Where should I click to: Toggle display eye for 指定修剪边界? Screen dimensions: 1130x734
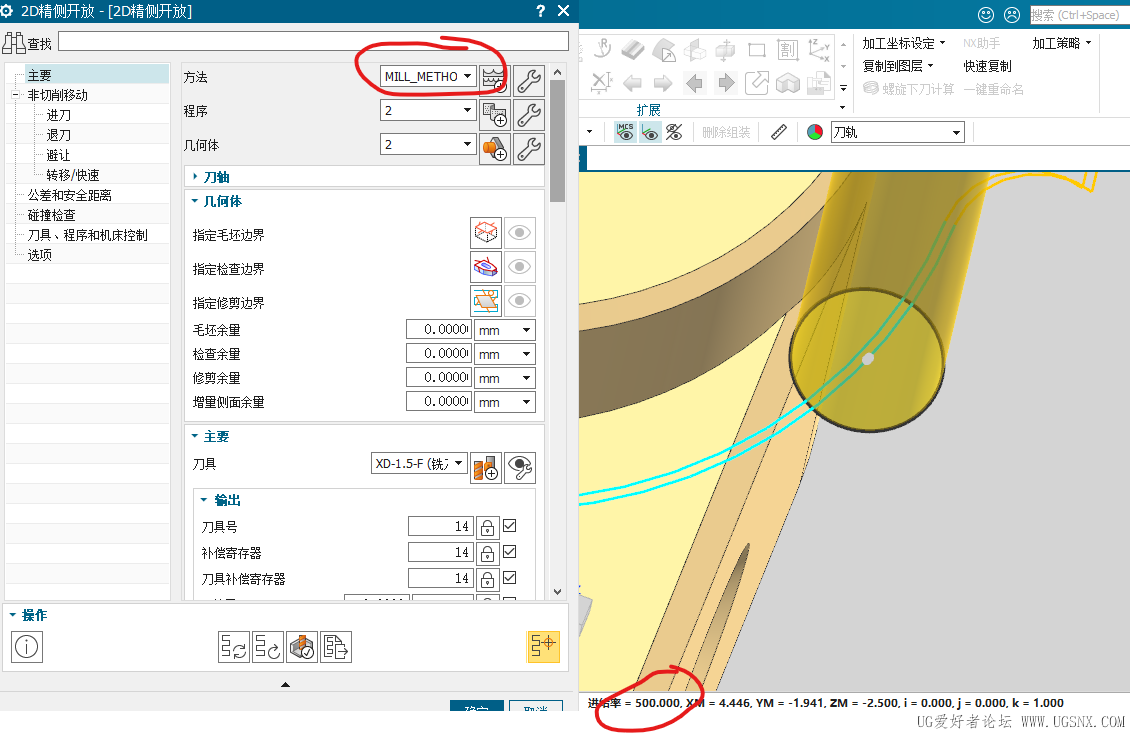pos(520,300)
